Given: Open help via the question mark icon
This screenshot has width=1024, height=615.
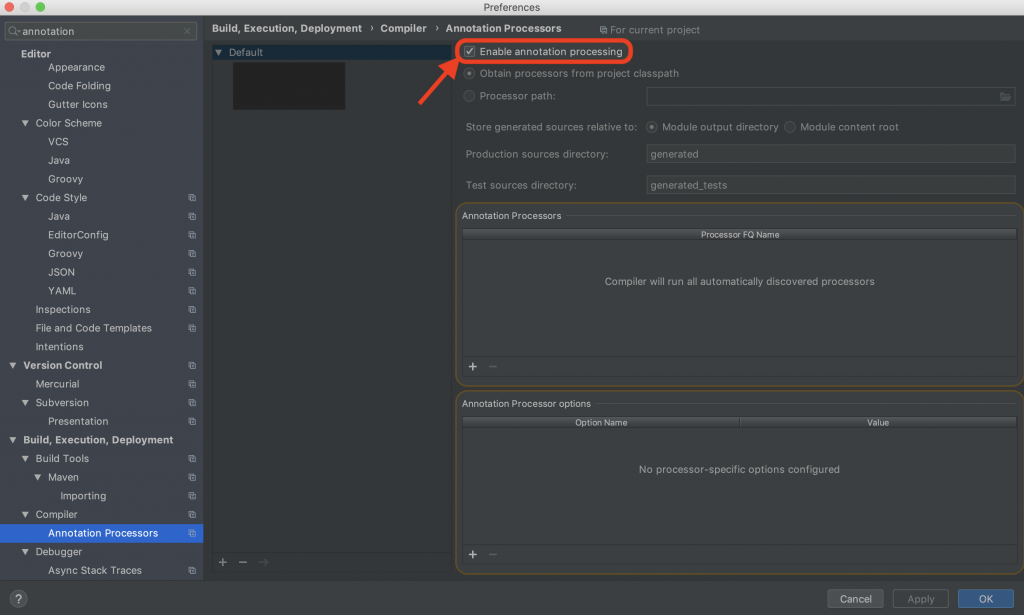Looking at the screenshot, I should [18, 598].
